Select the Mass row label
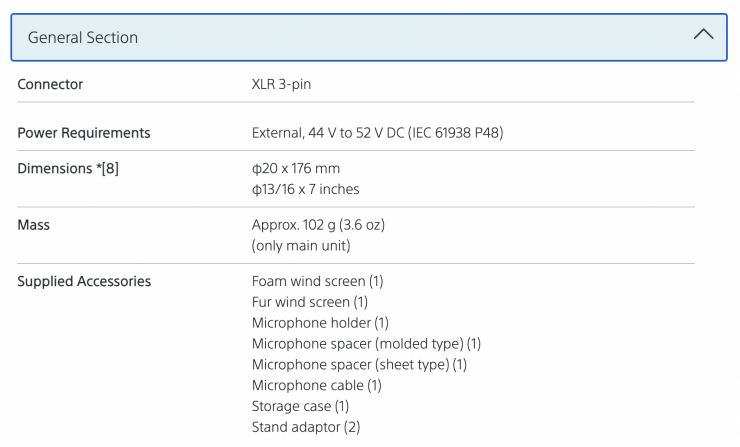The height and width of the screenshot is (447, 740). point(34,224)
